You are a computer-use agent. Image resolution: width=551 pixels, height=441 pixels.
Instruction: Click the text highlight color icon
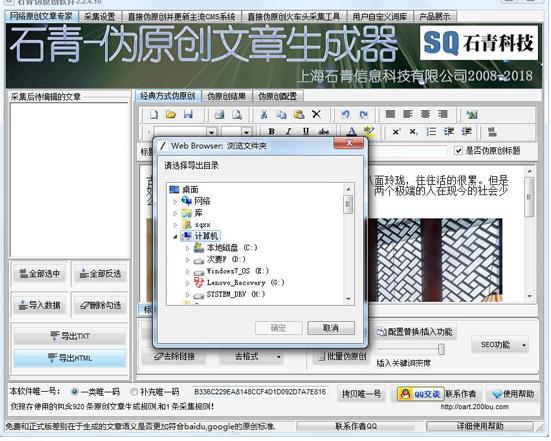(369, 131)
